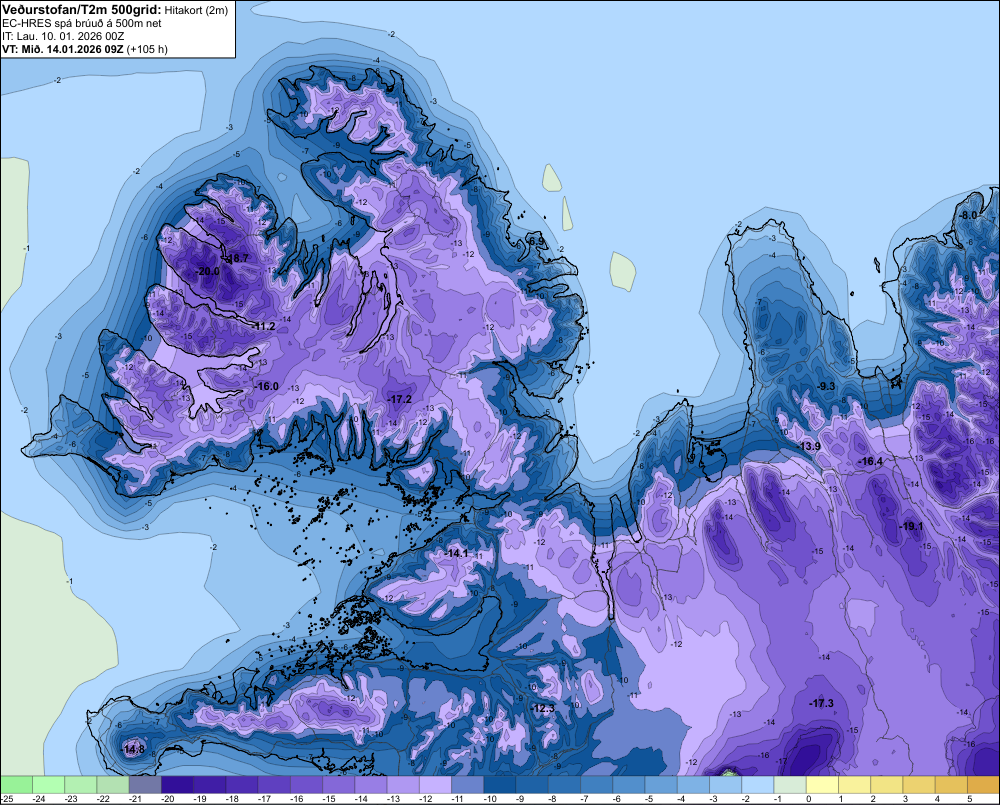Click the EC-HRES spá brúuð header line
Screen dimensions: 1000x805
[x=82, y=23]
